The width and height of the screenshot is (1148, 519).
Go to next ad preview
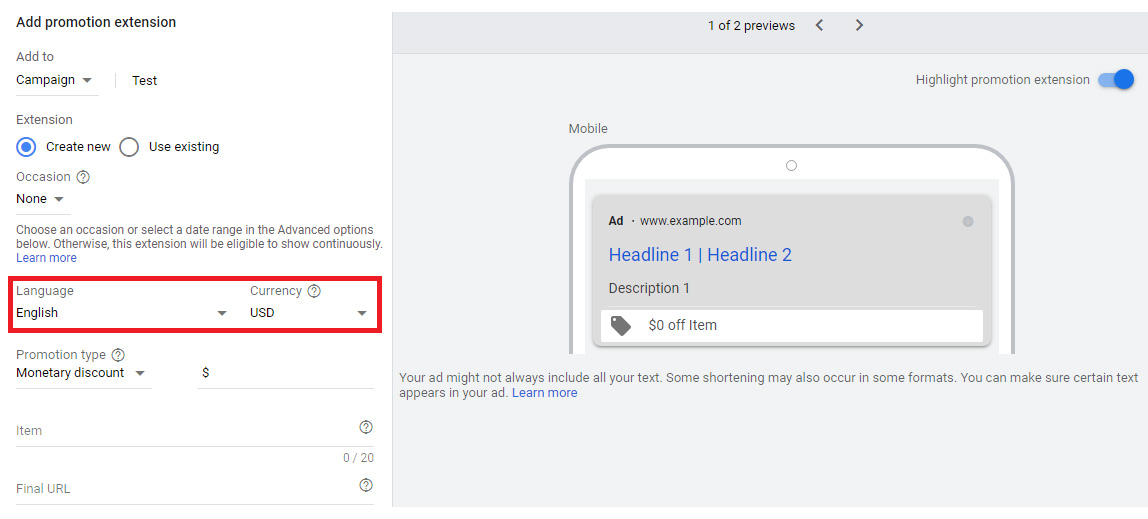[860, 26]
